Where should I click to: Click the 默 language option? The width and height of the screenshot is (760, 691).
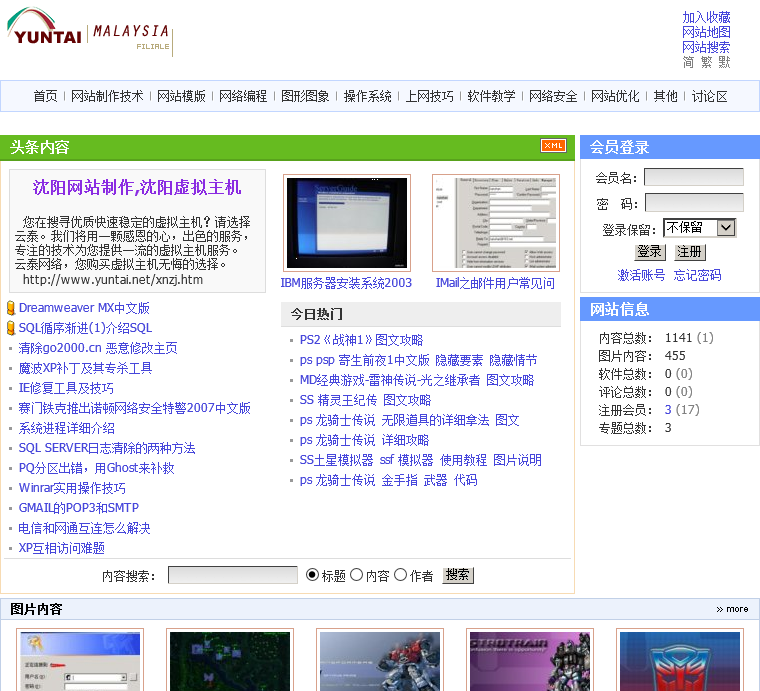click(x=724, y=62)
